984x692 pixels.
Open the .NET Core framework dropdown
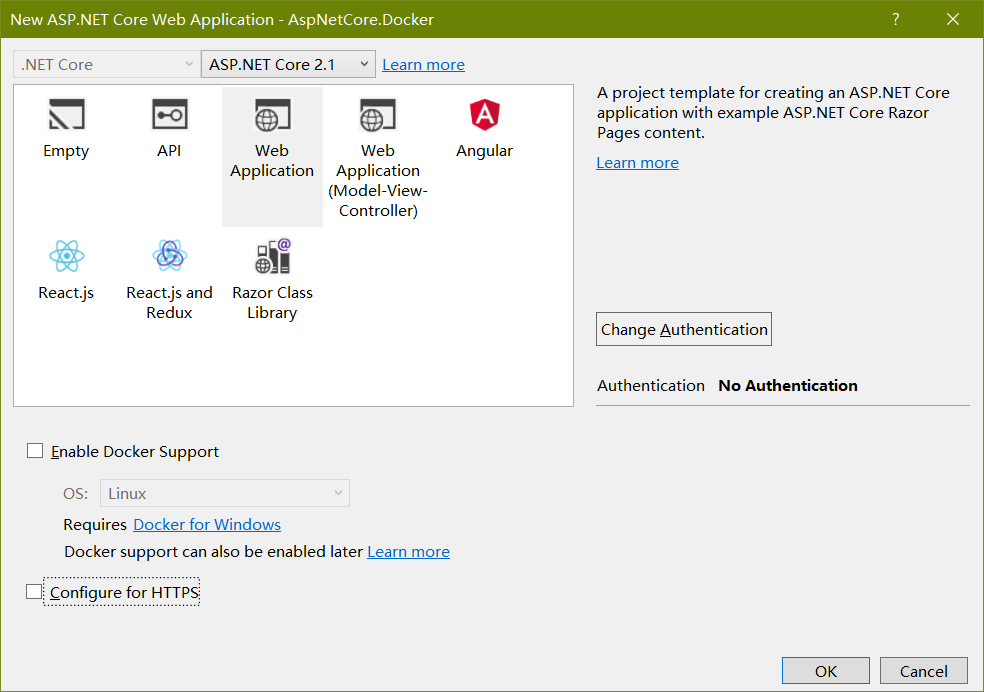(x=105, y=63)
